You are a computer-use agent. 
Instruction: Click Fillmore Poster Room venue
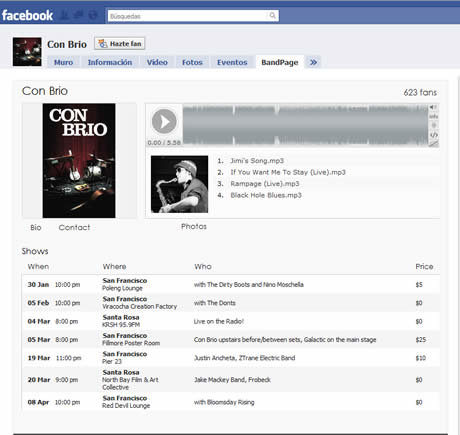pyautogui.click(x=131, y=343)
